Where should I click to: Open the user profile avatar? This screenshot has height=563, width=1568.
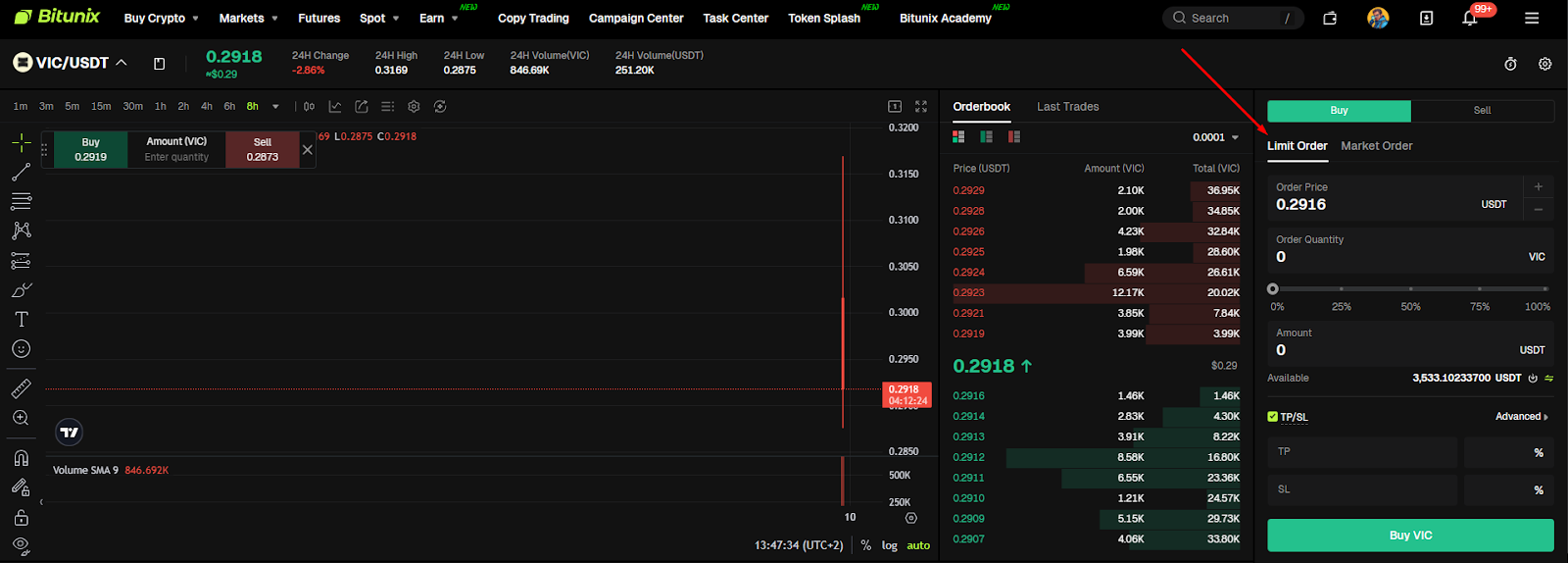click(x=1378, y=18)
